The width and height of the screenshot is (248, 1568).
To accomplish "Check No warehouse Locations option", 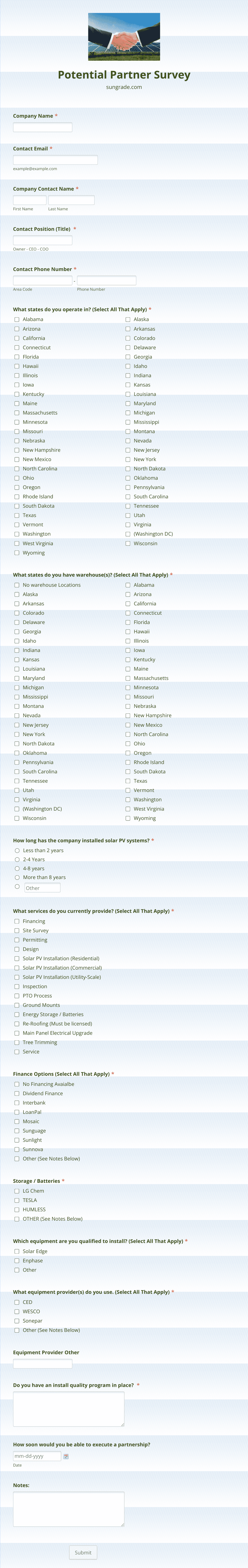I will coord(17,585).
